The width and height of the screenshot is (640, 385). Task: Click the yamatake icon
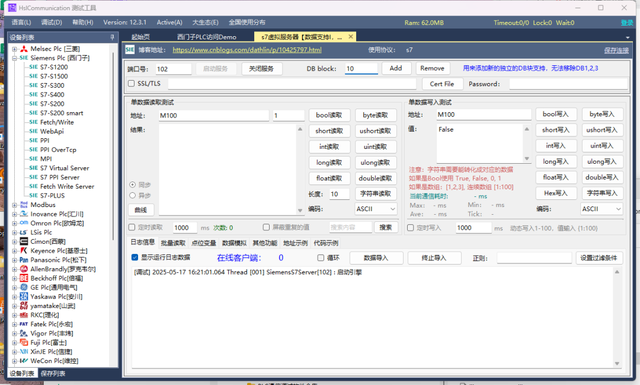click(x=24, y=306)
